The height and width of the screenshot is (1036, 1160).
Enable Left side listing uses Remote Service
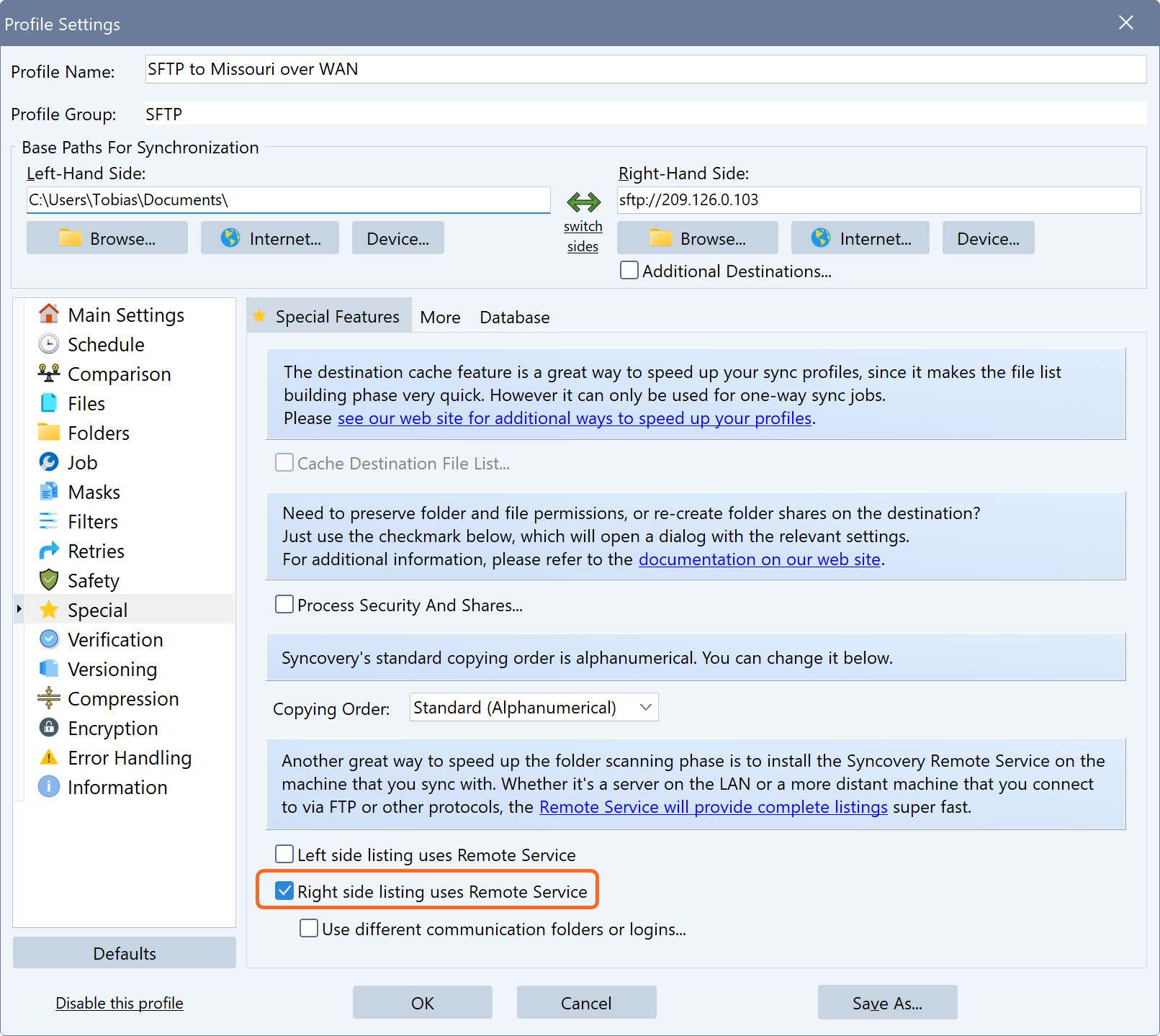pyautogui.click(x=284, y=855)
